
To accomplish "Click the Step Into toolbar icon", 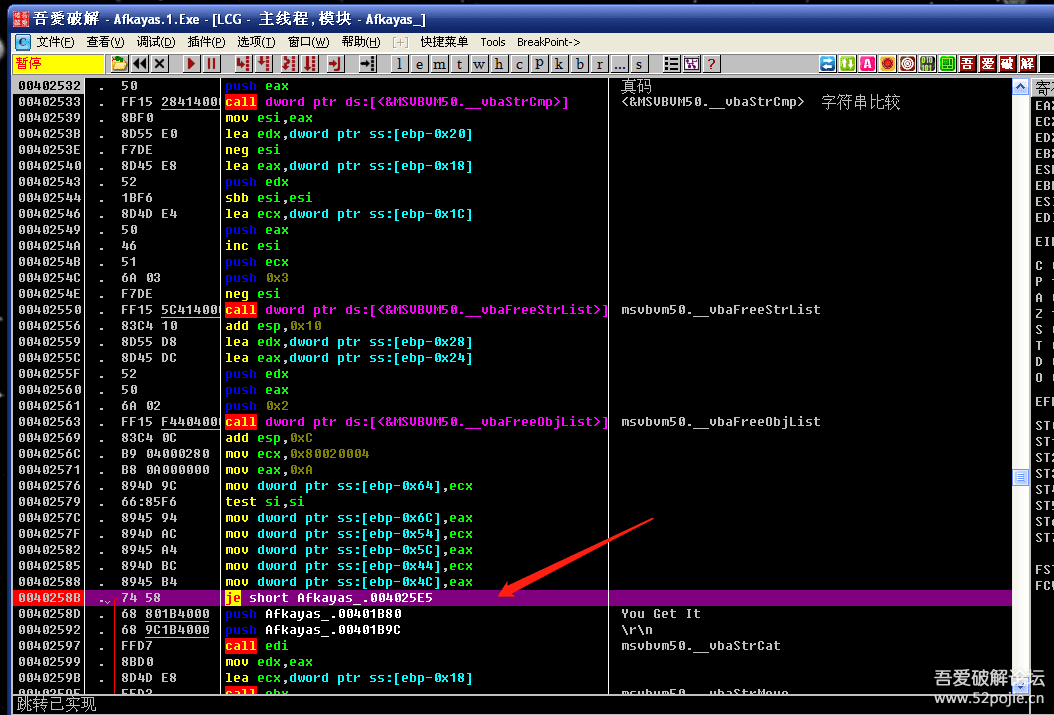I will click(x=242, y=64).
